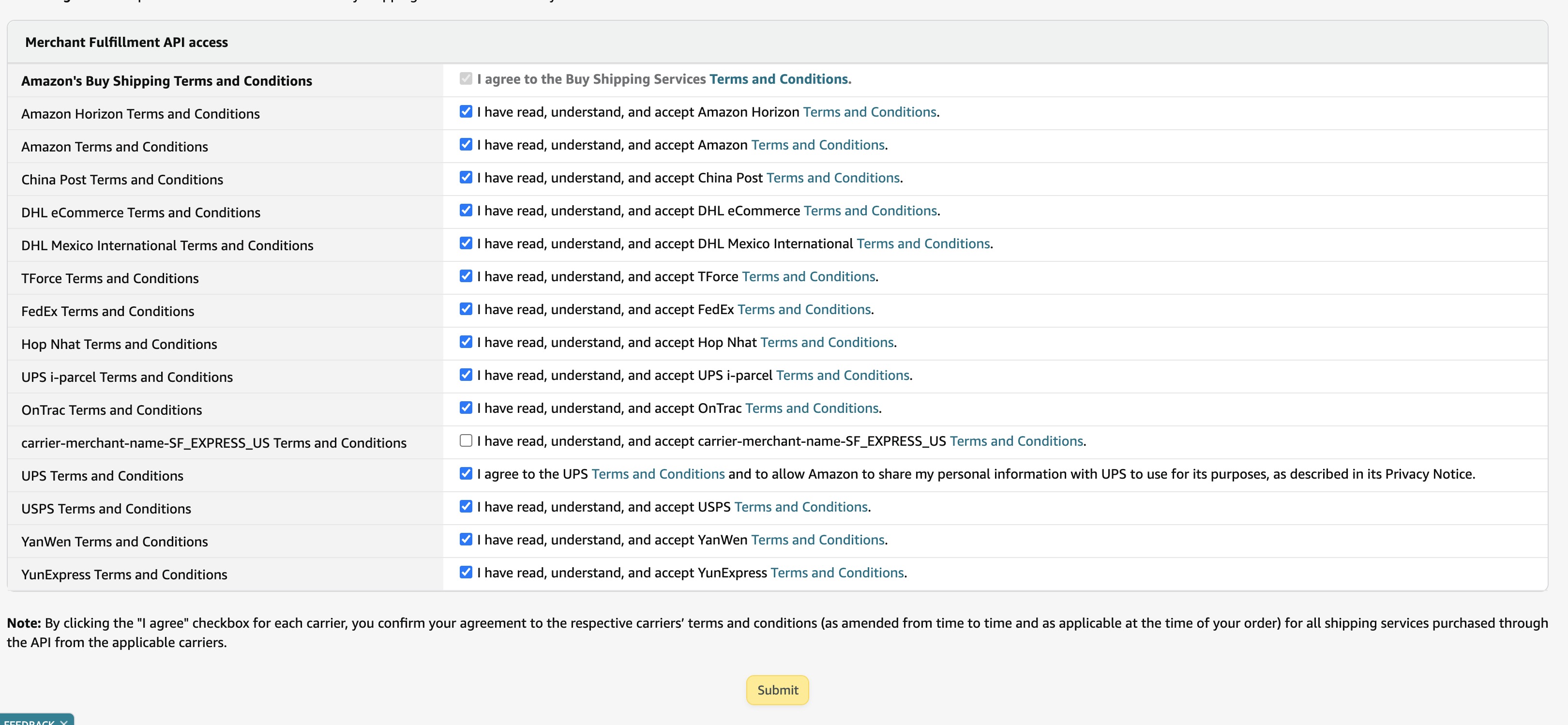
Task: Uncheck the Amazon Terms and Conditions checkbox
Action: tap(466, 144)
